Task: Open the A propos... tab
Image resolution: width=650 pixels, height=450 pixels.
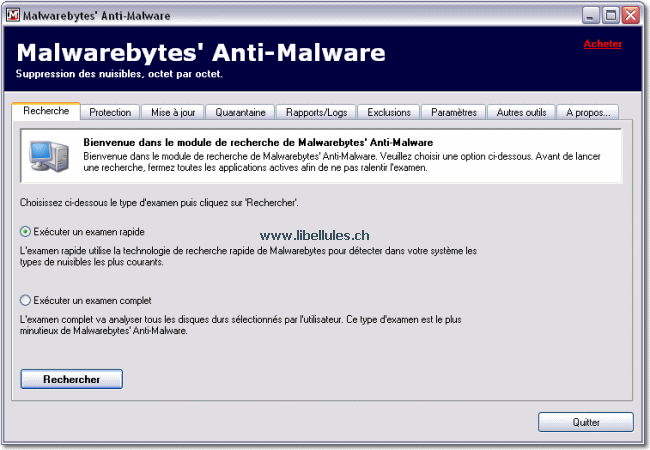Action: click(x=588, y=112)
